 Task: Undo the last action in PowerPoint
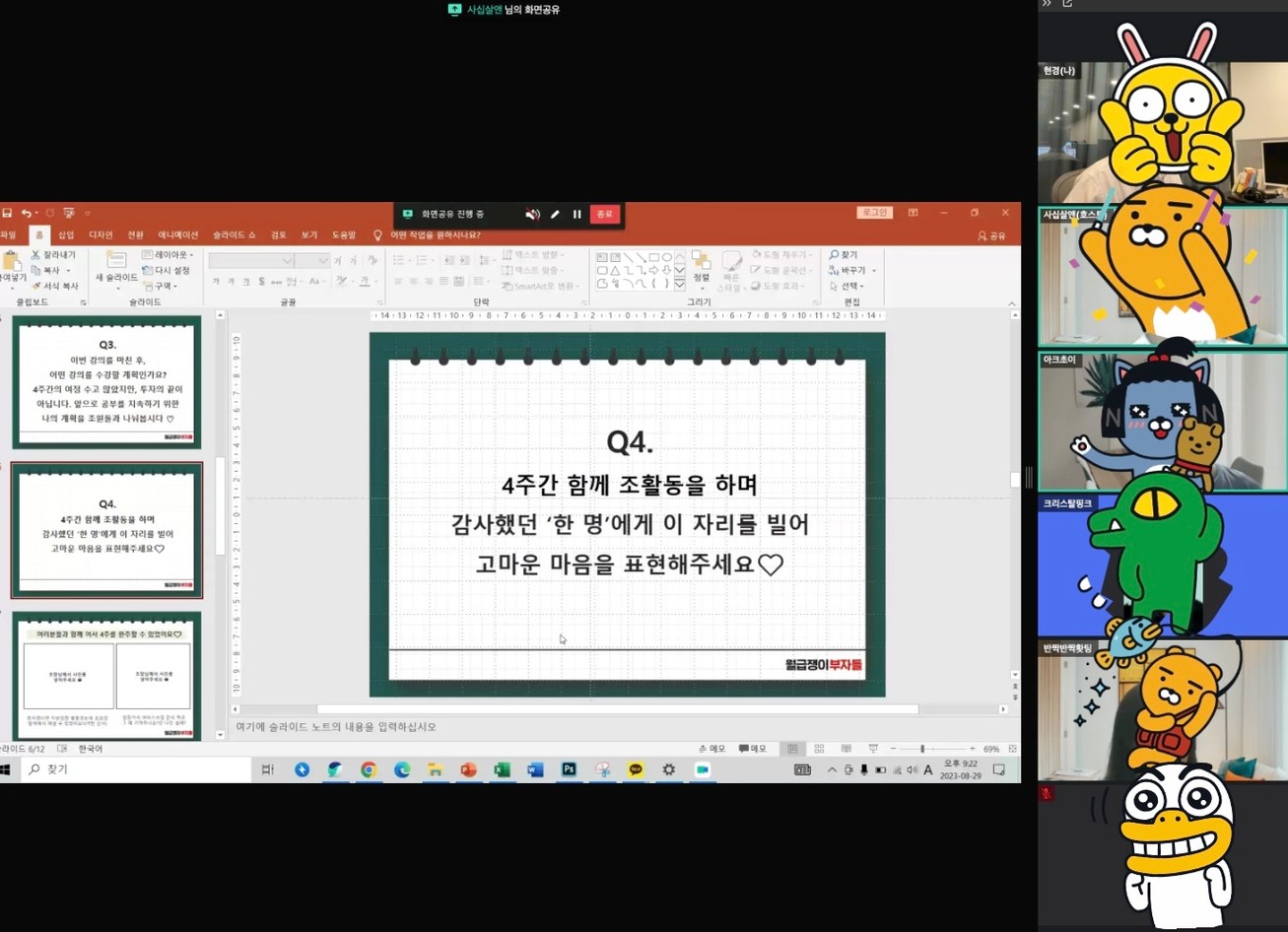[x=27, y=213]
